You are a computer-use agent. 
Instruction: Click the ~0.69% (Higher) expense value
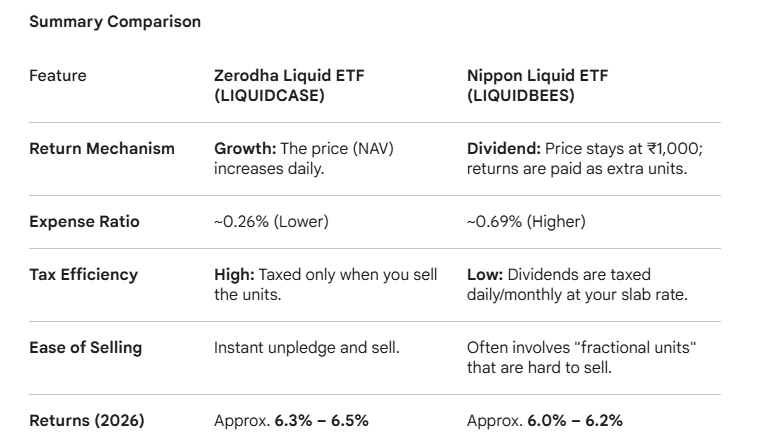(526, 221)
